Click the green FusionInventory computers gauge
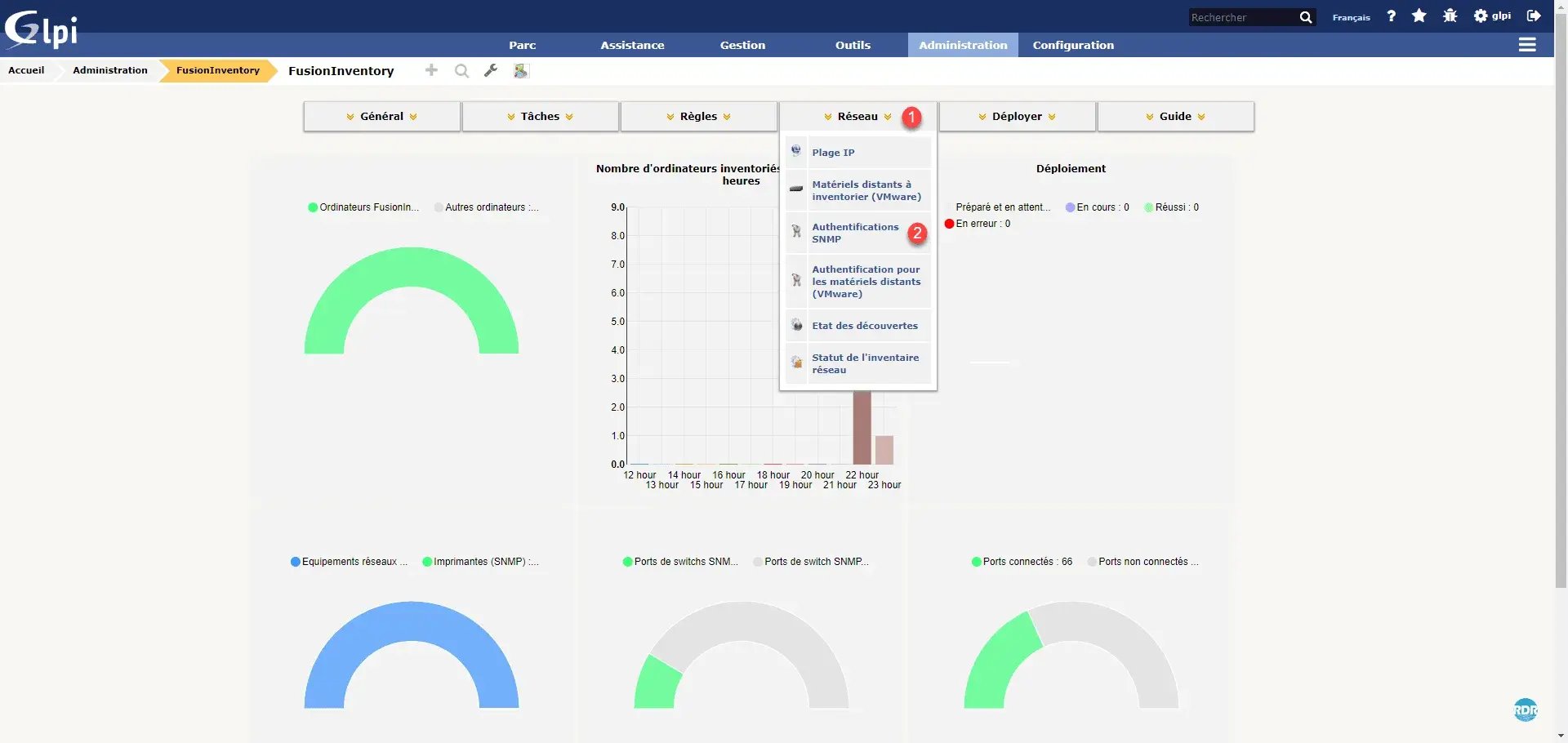The image size is (1568, 743). click(412, 265)
